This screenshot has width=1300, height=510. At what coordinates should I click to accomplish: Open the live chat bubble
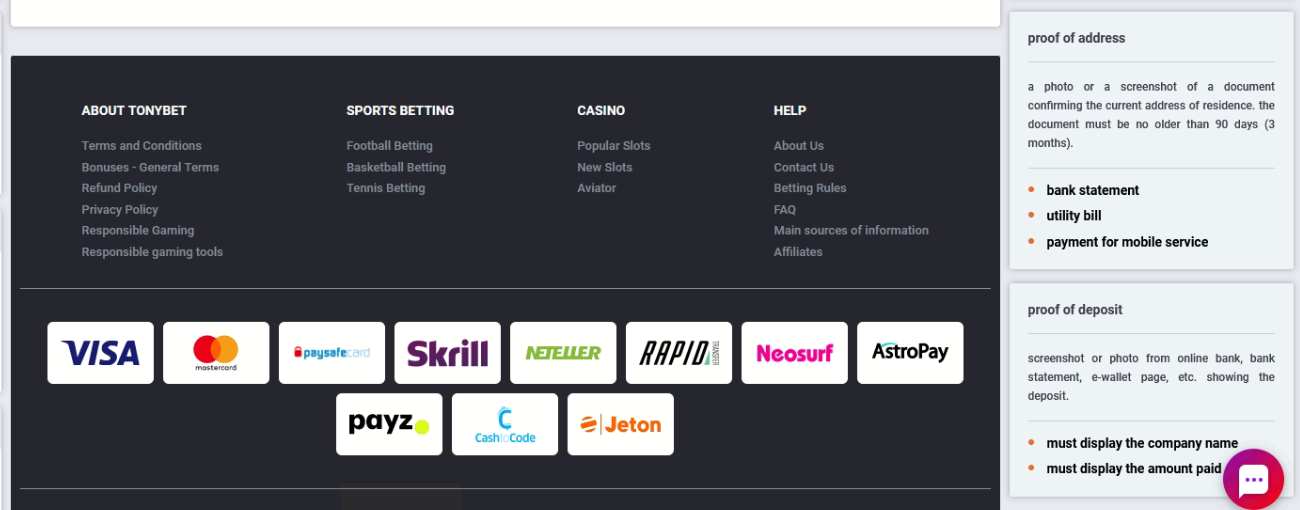click(x=1253, y=480)
